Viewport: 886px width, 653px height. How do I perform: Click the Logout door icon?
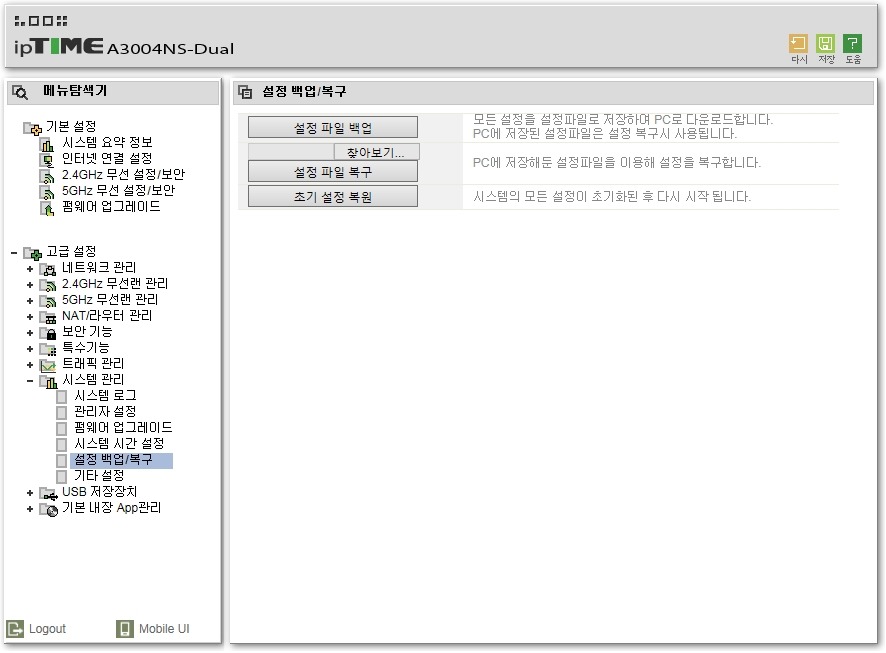coord(15,629)
